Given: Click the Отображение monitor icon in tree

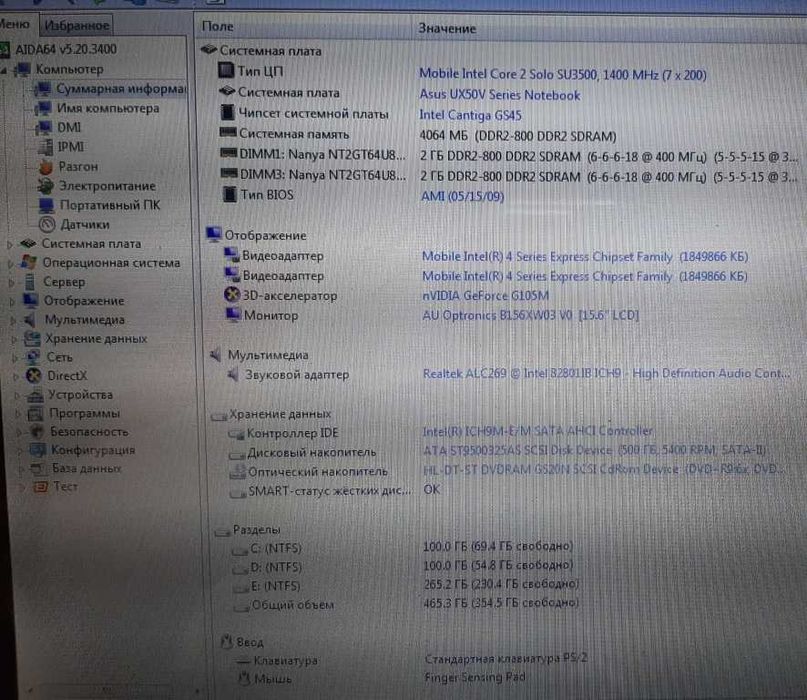Looking at the screenshot, I should pyautogui.click(x=31, y=301).
